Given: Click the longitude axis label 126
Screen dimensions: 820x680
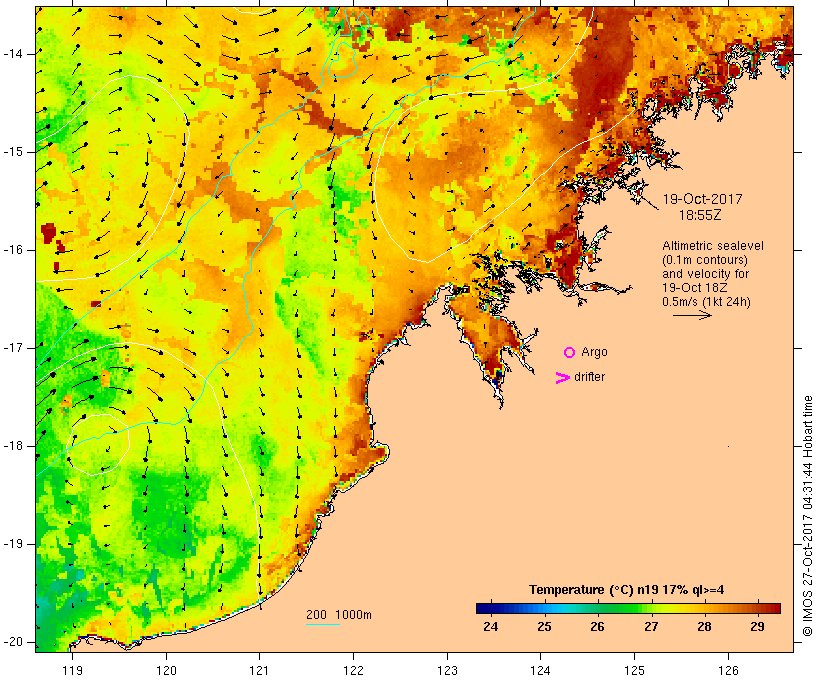Looking at the screenshot, I should pyautogui.click(x=728, y=671).
